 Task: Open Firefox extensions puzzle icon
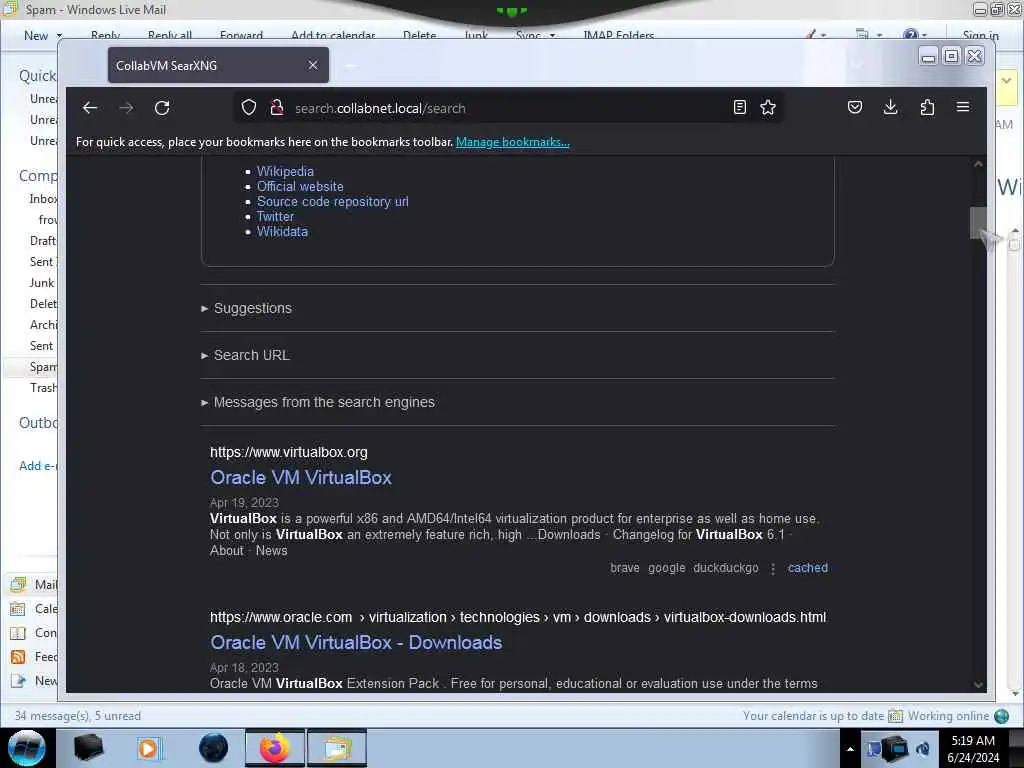coord(927,108)
